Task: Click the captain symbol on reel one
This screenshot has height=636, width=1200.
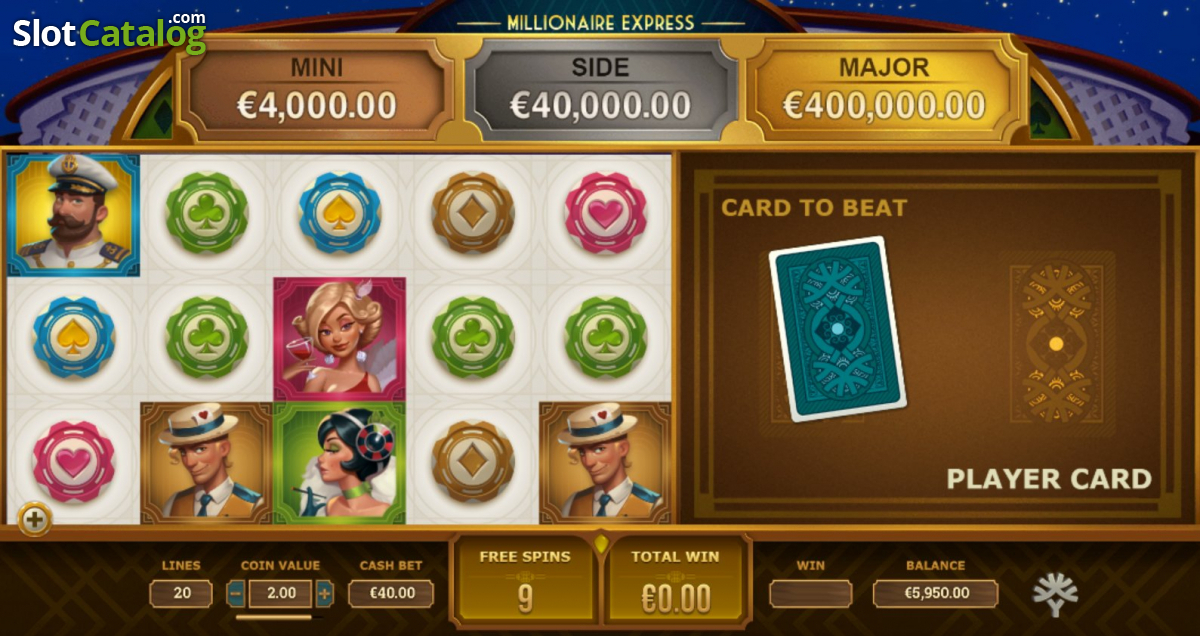Action: point(74,215)
